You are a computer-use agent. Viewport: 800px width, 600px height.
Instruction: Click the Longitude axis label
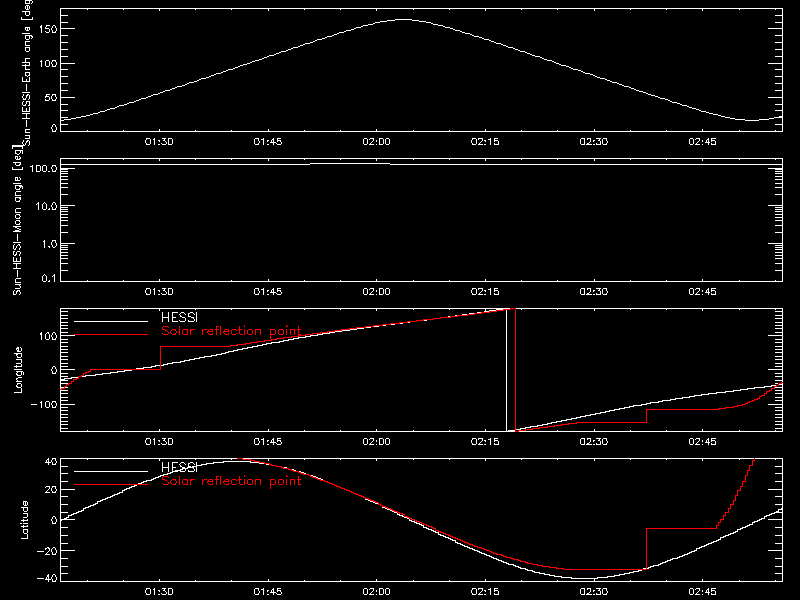(18, 370)
